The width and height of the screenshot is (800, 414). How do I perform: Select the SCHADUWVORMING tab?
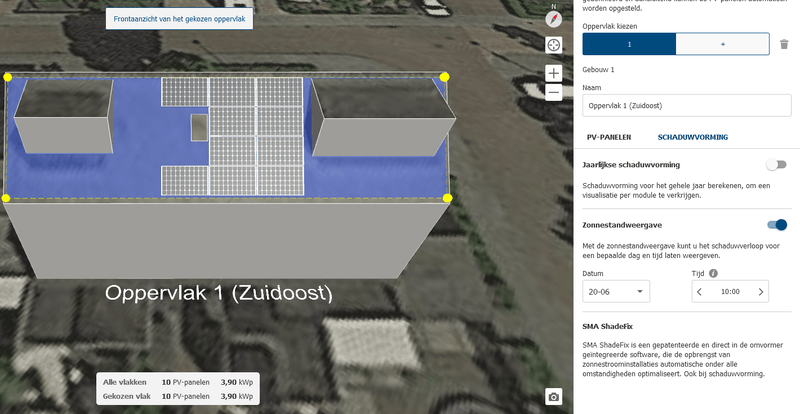692,137
